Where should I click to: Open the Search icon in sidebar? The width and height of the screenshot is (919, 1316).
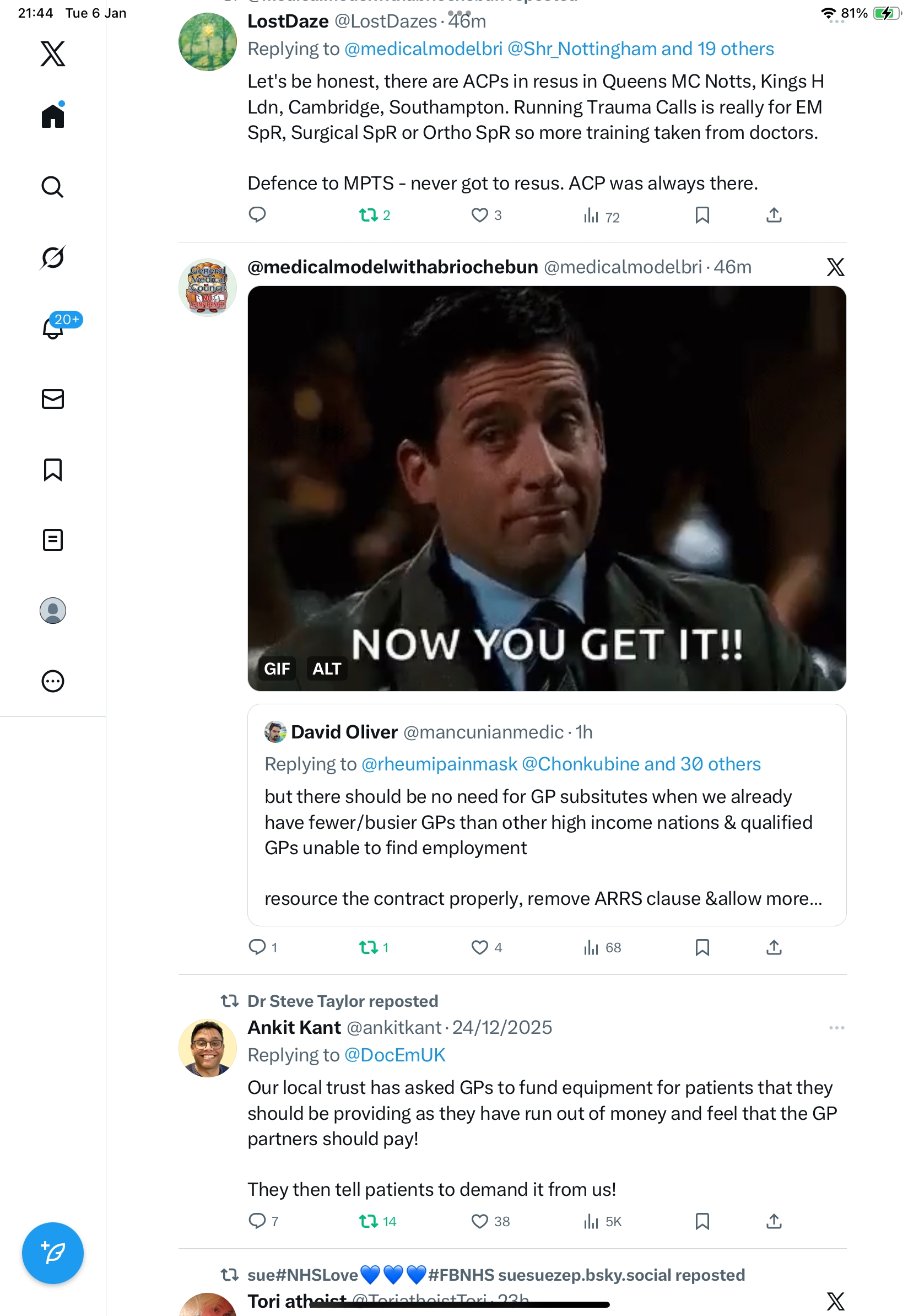click(52, 187)
